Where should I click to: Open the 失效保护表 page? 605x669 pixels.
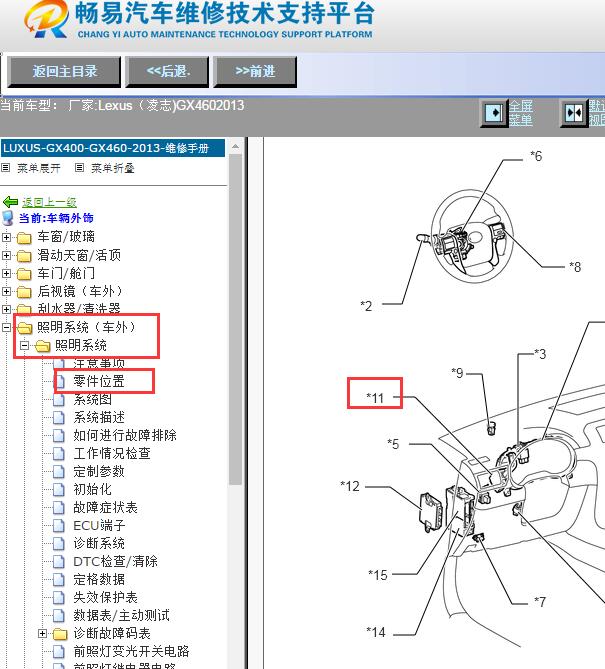click(105, 597)
